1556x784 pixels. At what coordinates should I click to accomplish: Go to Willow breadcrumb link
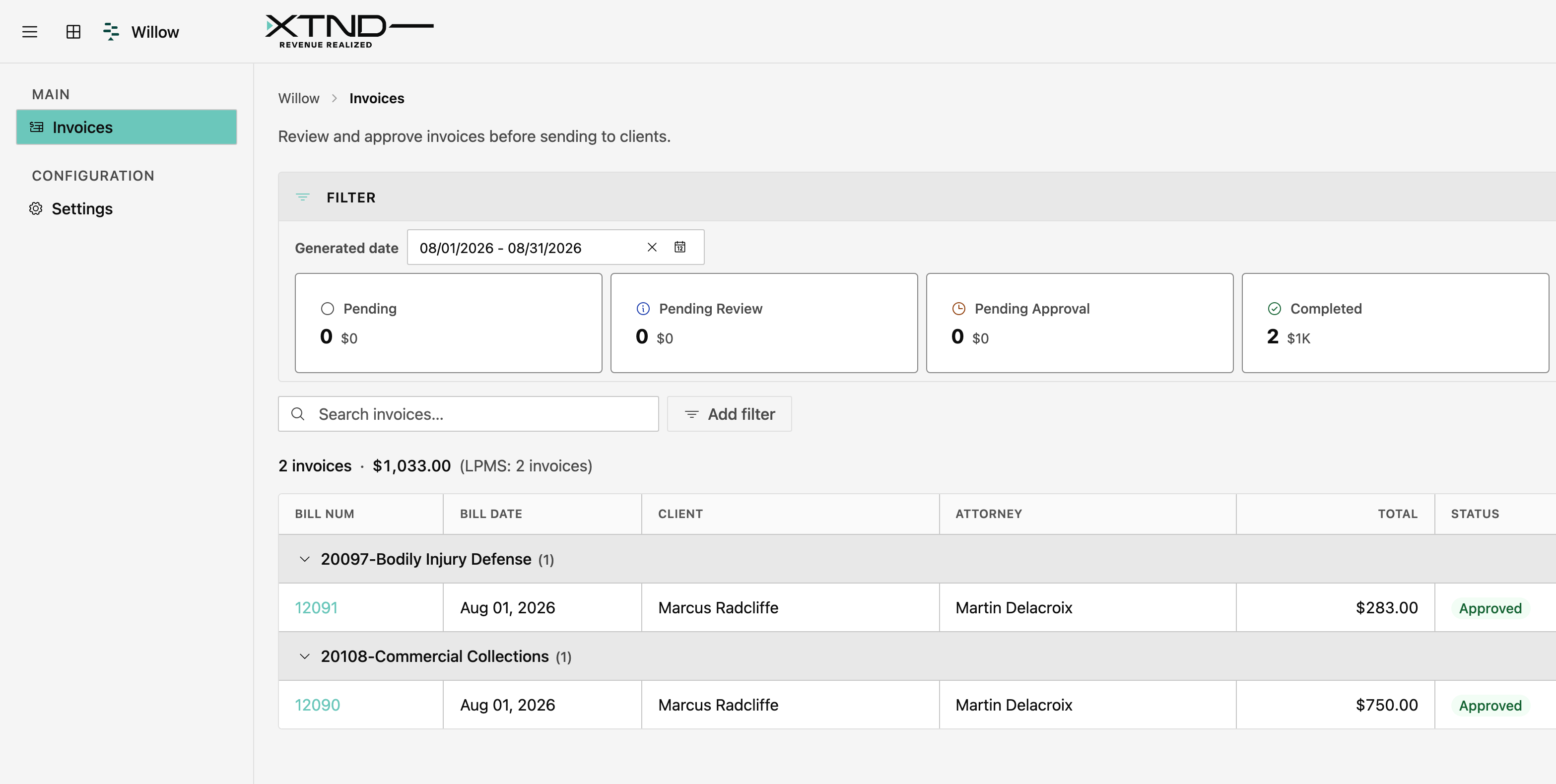pyautogui.click(x=298, y=98)
